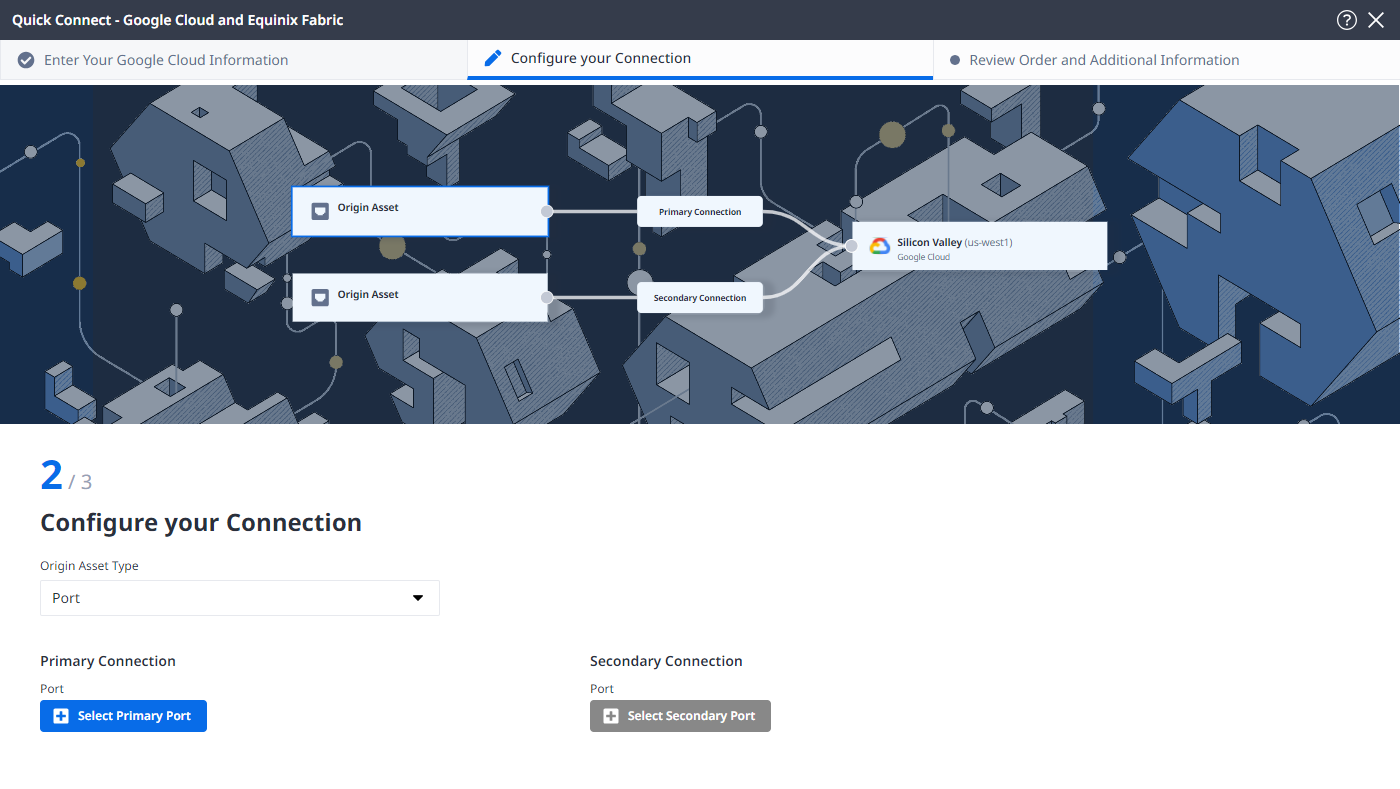Select the highlighted top Origin Asset card
The image size is (1400, 789).
point(420,211)
